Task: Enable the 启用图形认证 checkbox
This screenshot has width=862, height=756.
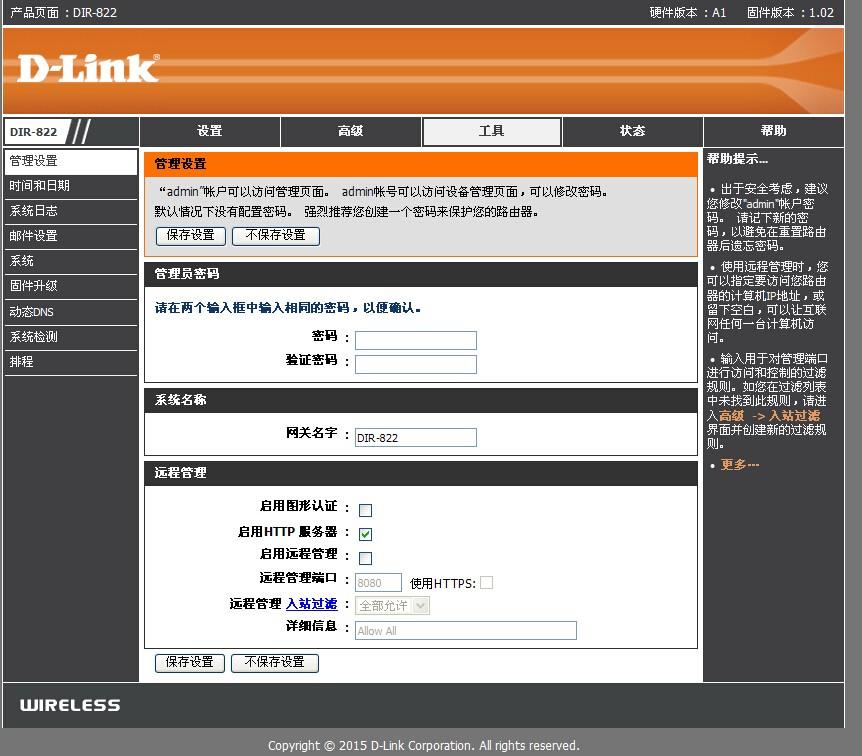Action: coord(365,510)
